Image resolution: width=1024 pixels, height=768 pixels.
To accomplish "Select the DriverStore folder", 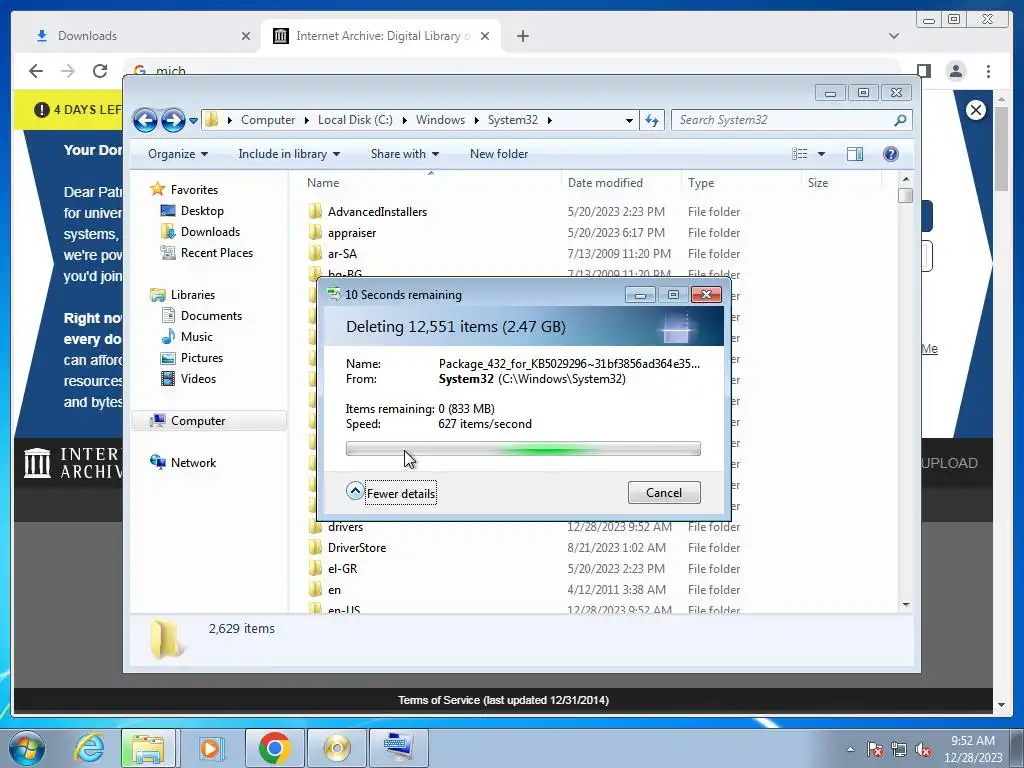I will (x=357, y=548).
